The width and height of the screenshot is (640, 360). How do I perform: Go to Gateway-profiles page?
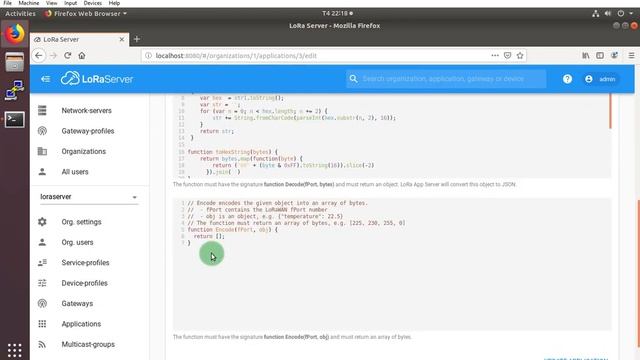click(88, 131)
